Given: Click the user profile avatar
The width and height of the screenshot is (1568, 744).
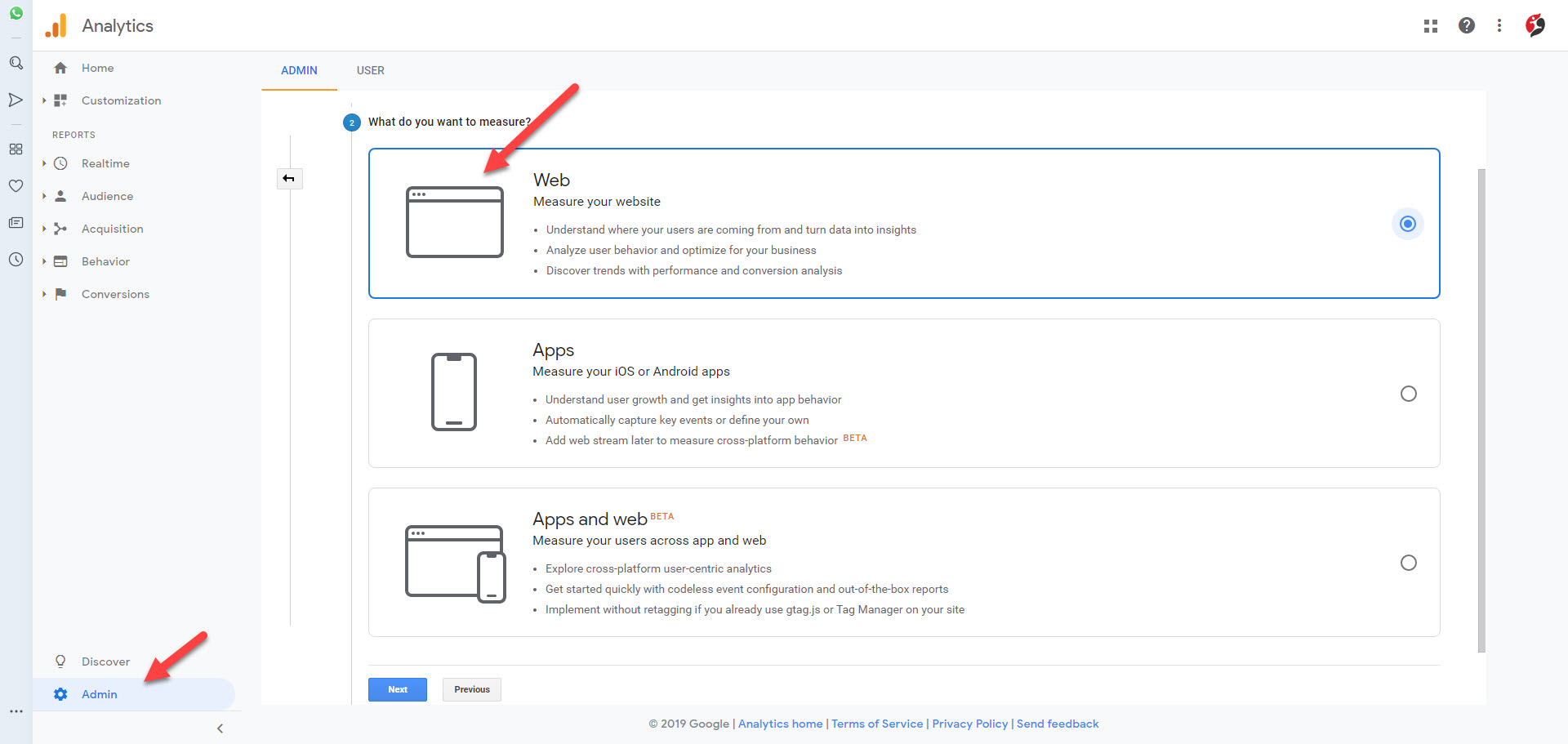Looking at the screenshot, I should point(1535,26).
